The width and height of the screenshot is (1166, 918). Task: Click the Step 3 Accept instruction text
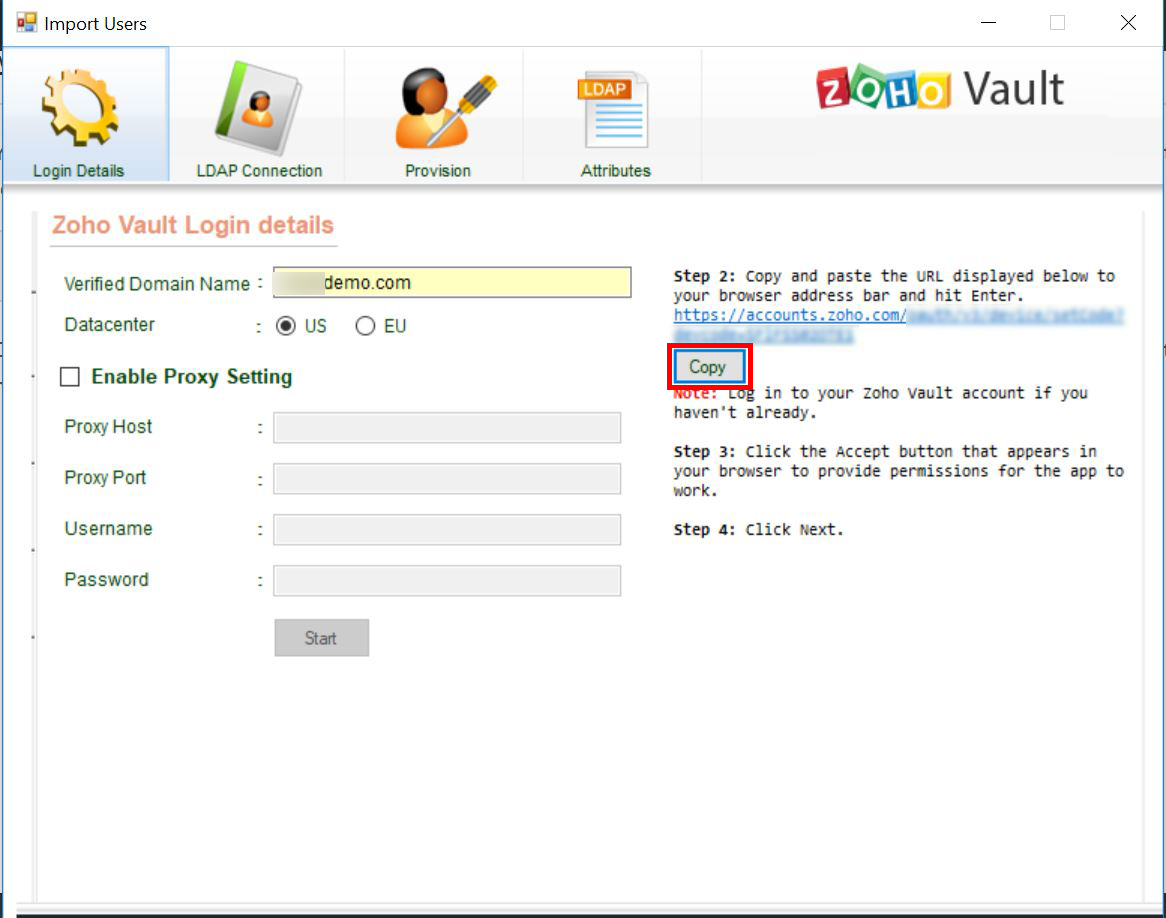898,471
